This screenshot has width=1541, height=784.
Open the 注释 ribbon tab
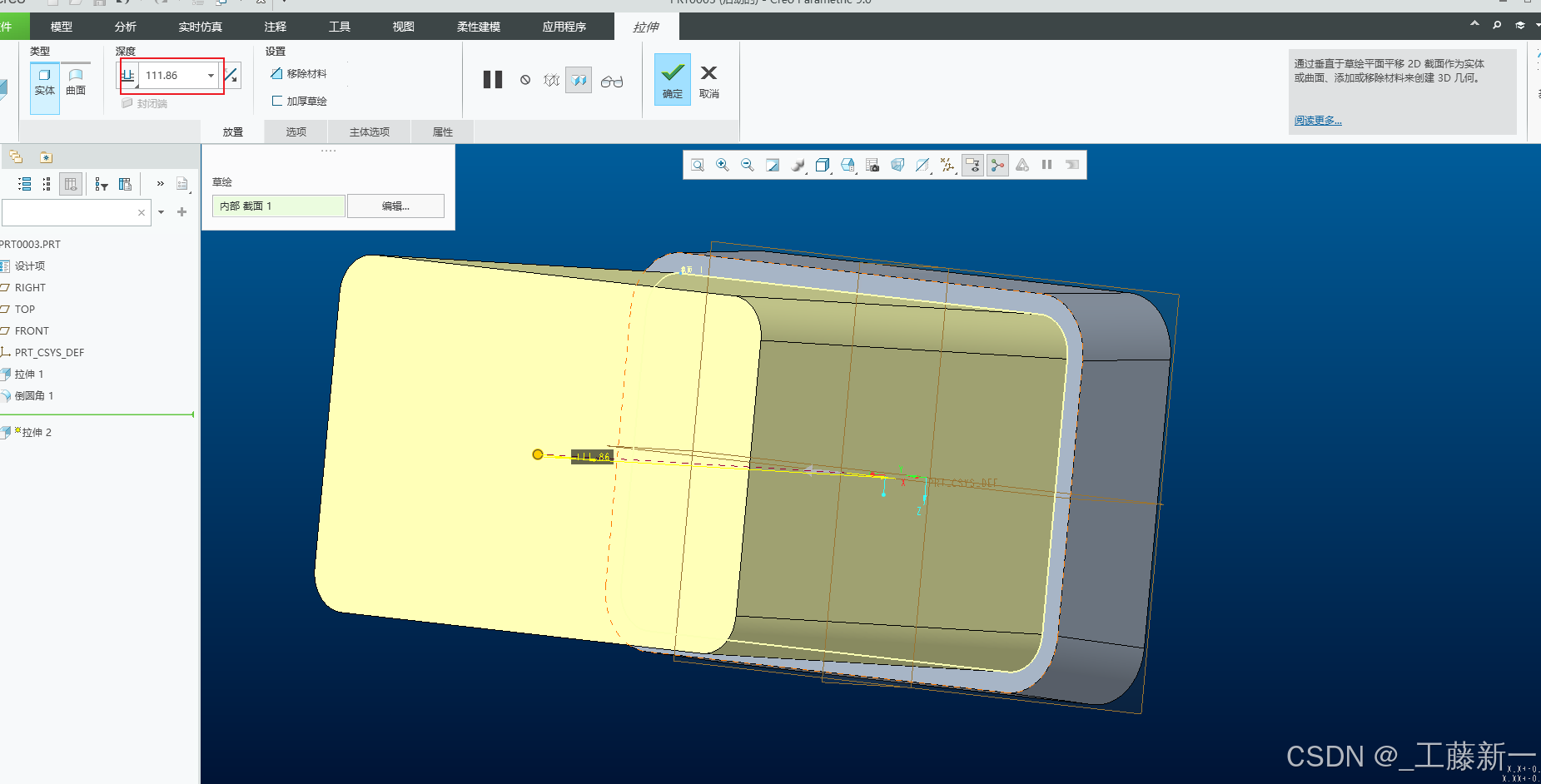tap(276, 27)
